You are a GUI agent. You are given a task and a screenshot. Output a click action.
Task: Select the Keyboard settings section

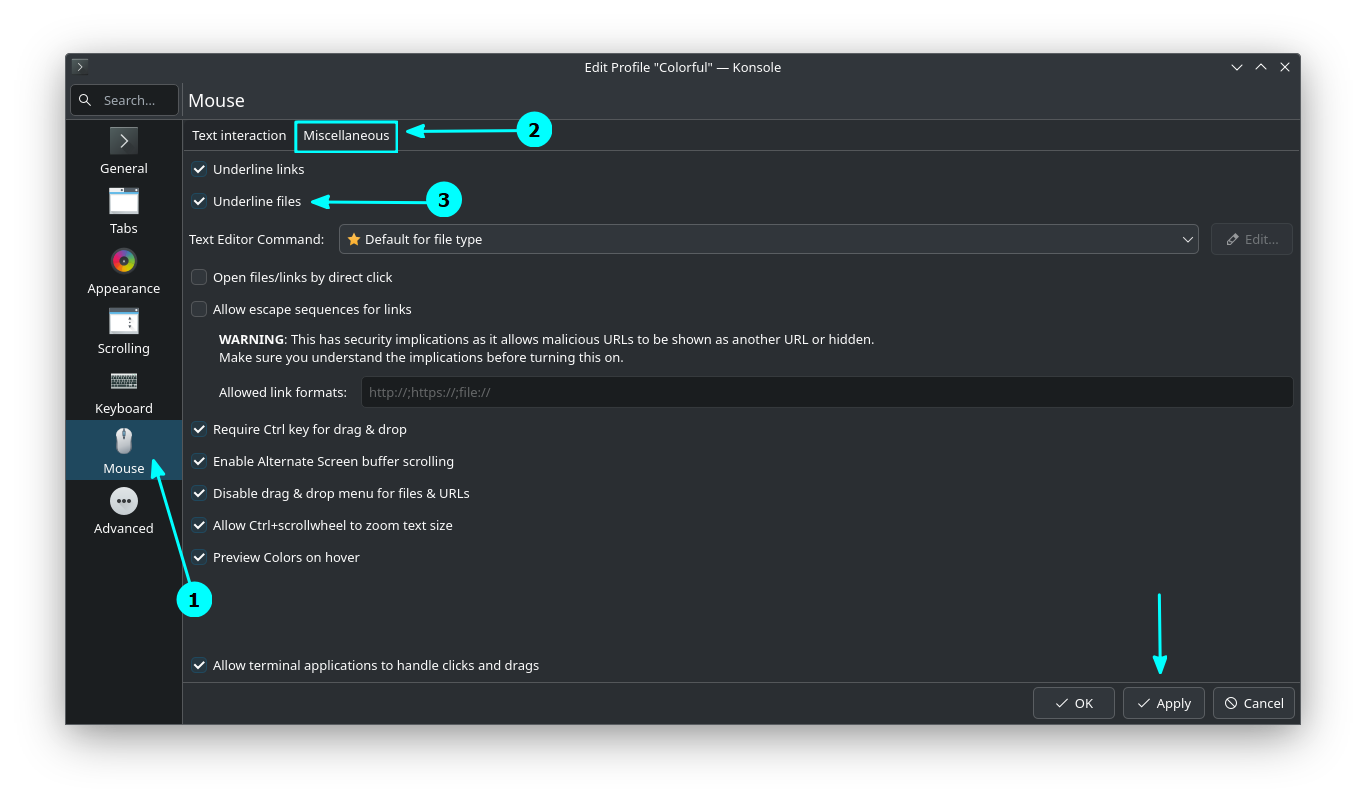123,392
